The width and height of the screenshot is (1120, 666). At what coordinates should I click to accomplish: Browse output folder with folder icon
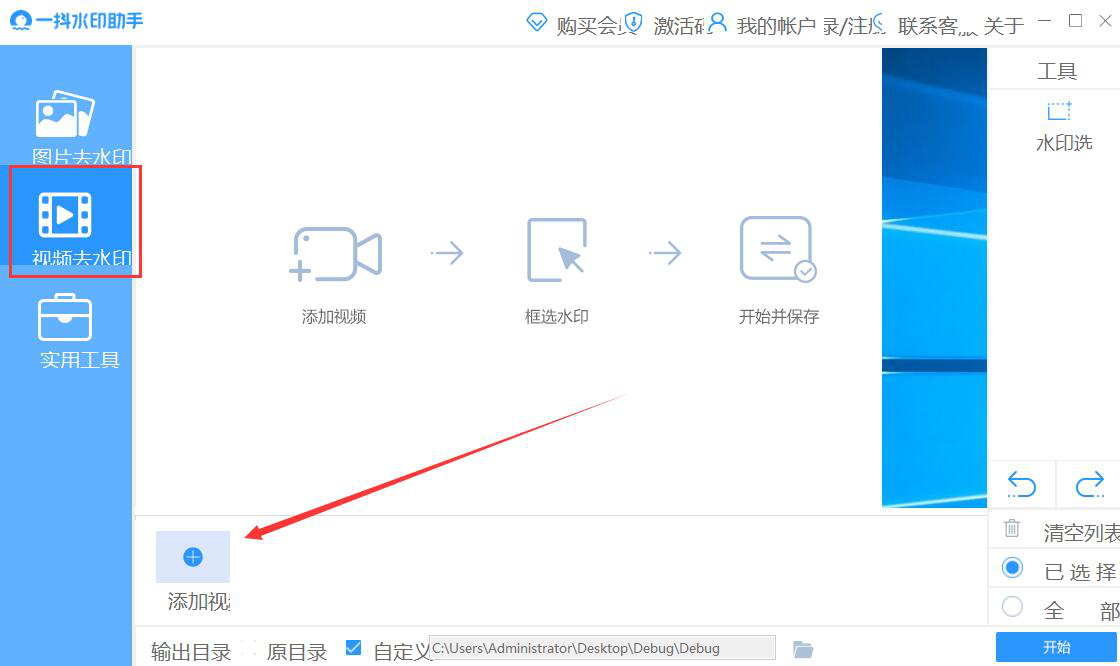(803, 649)
